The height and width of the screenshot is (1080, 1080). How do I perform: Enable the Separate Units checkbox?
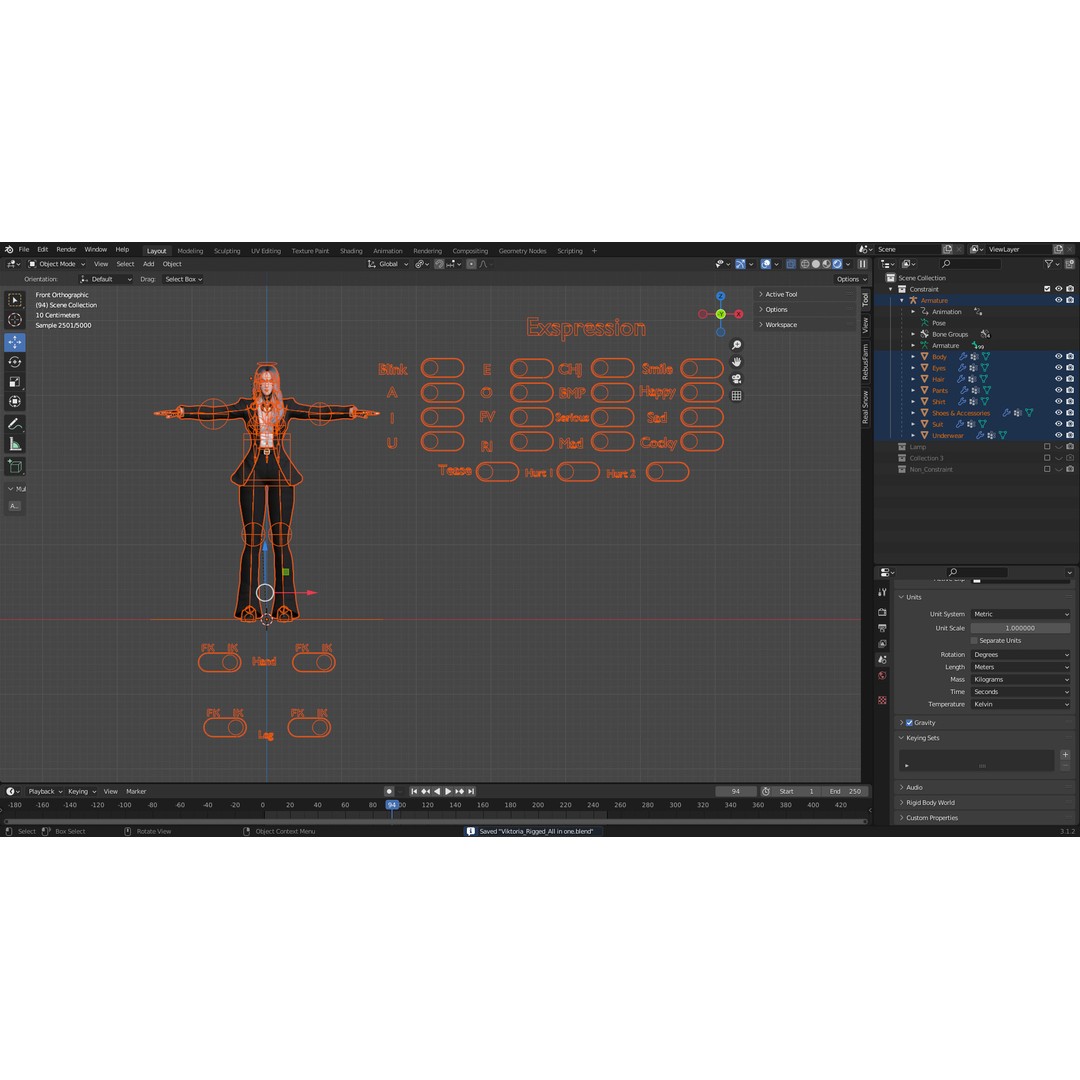tap(974, 641)
